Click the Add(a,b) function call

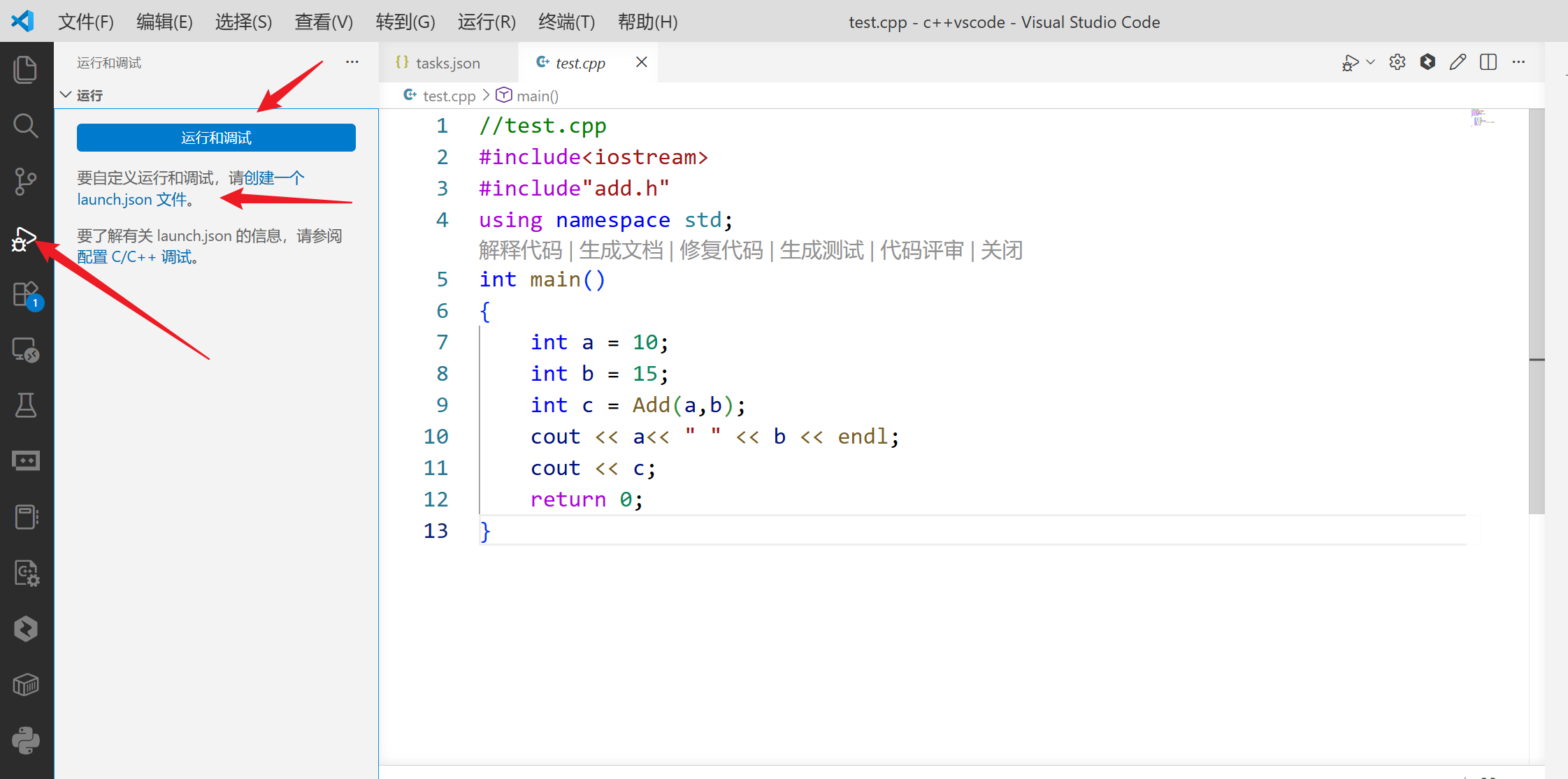coord(683,405)
